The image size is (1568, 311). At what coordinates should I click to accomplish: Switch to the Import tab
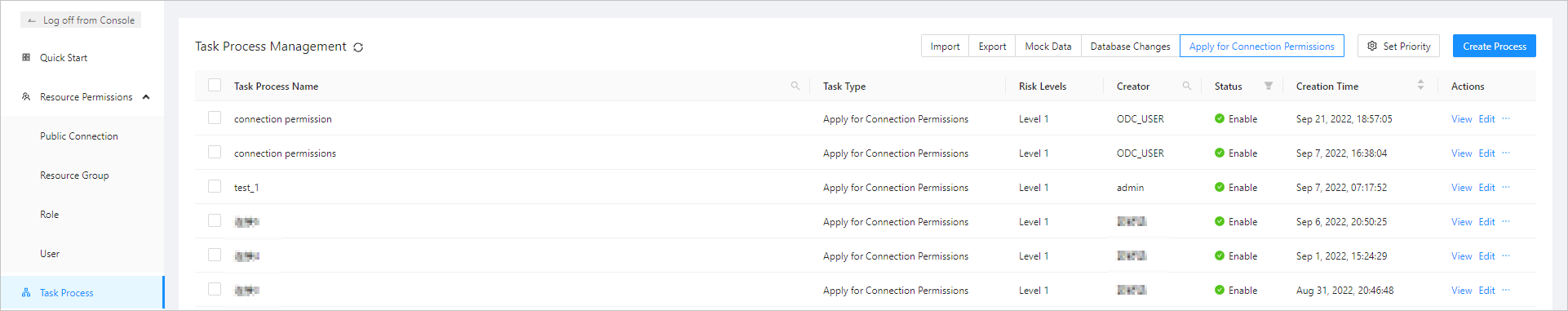(x=945, y=47)
